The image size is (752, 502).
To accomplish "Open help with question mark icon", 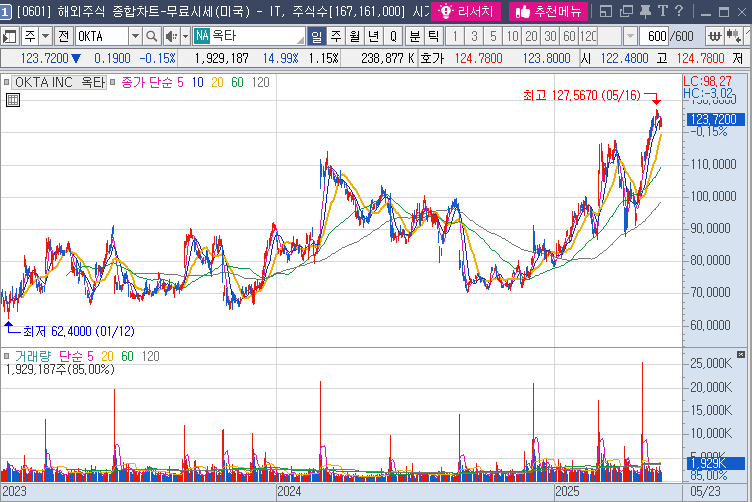I will pos(679,11).
